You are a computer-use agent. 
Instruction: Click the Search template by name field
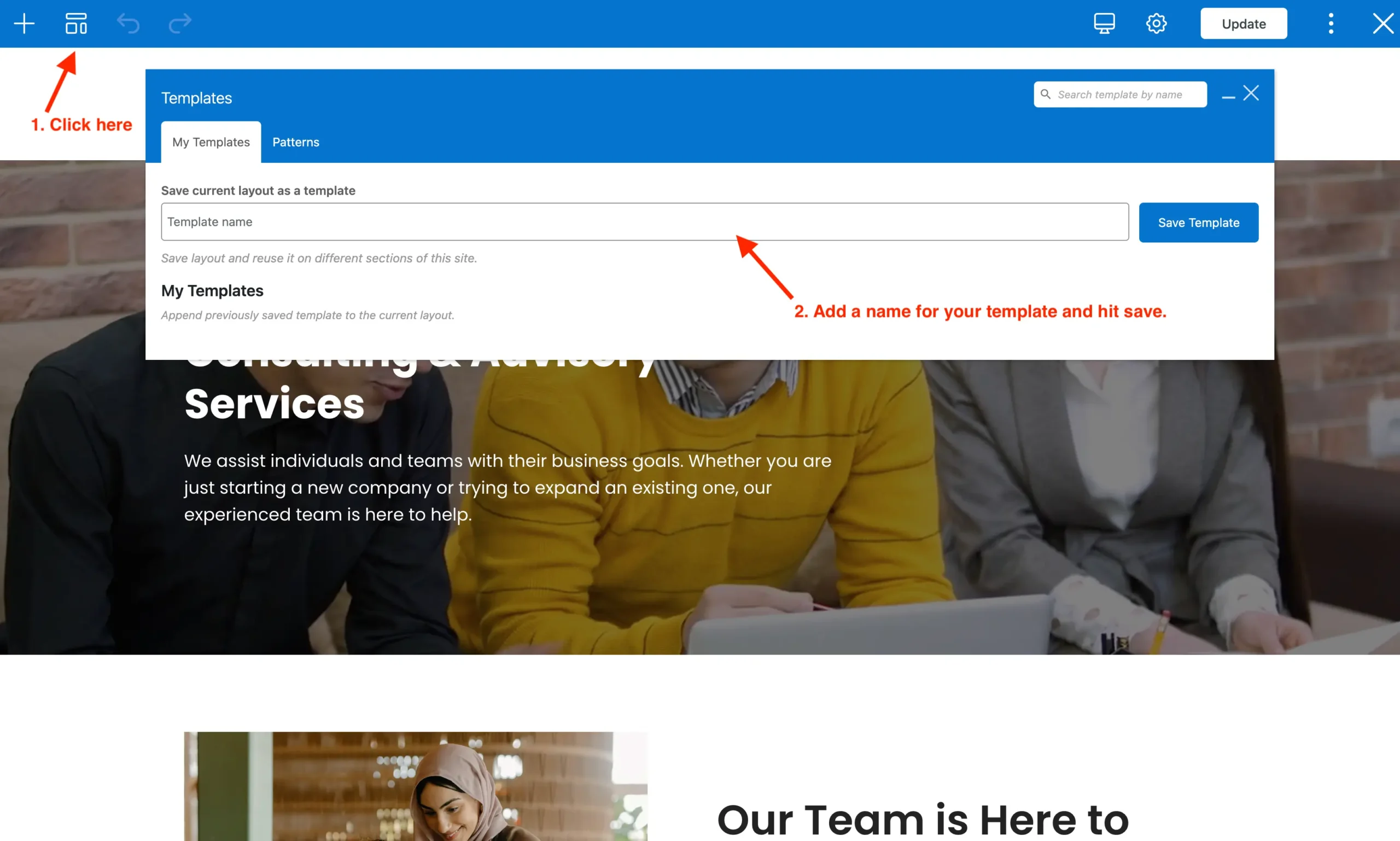point(1120,95)
